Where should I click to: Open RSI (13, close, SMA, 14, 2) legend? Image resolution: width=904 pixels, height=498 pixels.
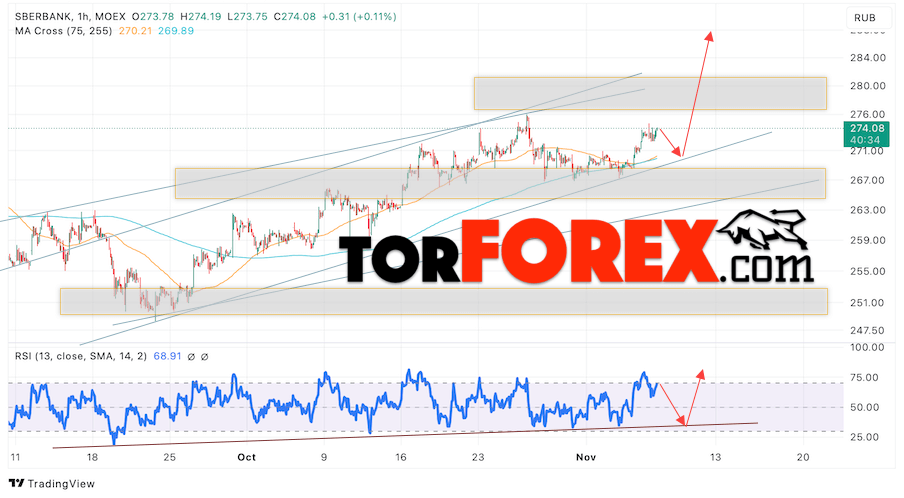[81, 356]
